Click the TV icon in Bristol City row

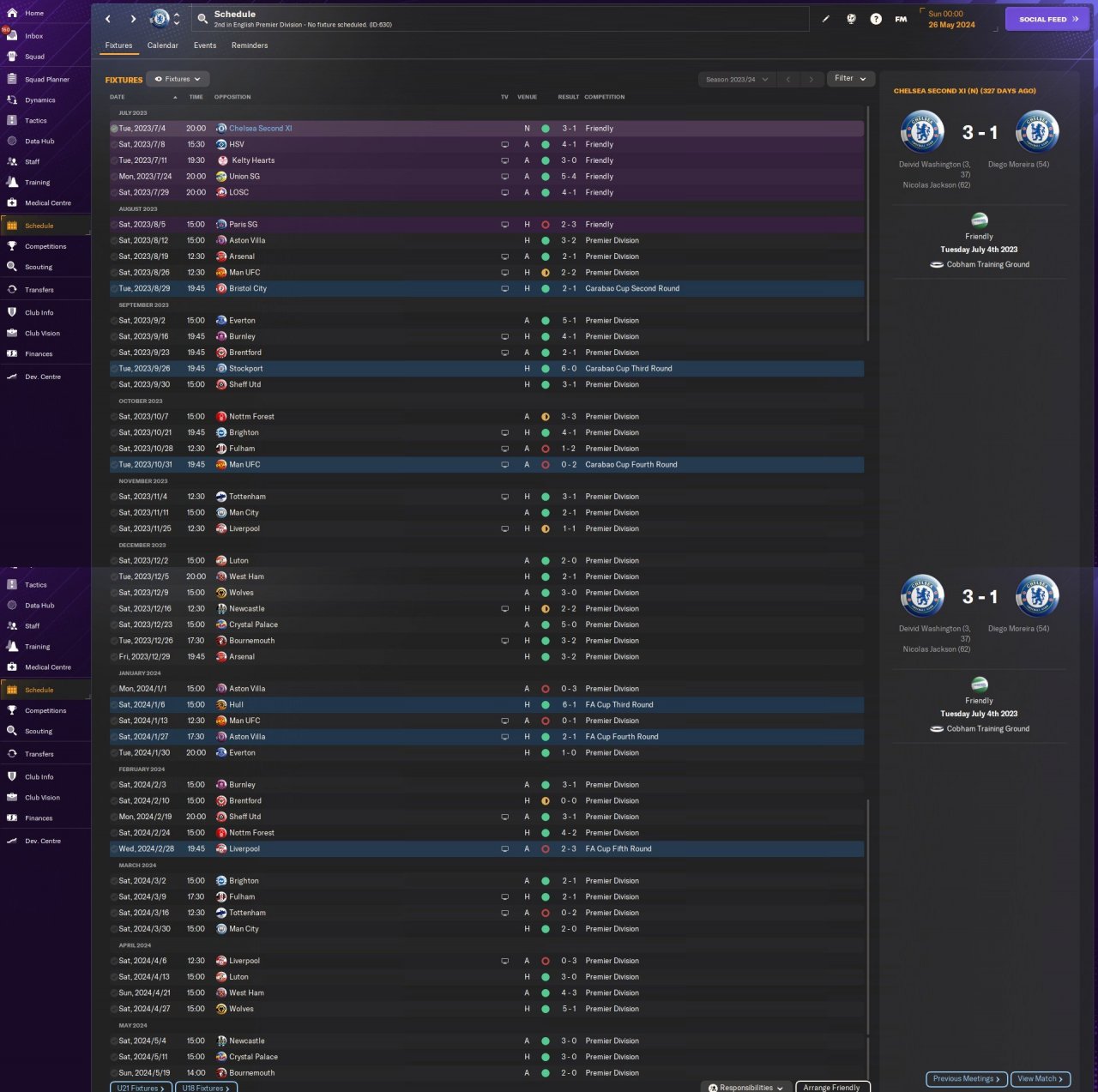click(x=504, y=289)
